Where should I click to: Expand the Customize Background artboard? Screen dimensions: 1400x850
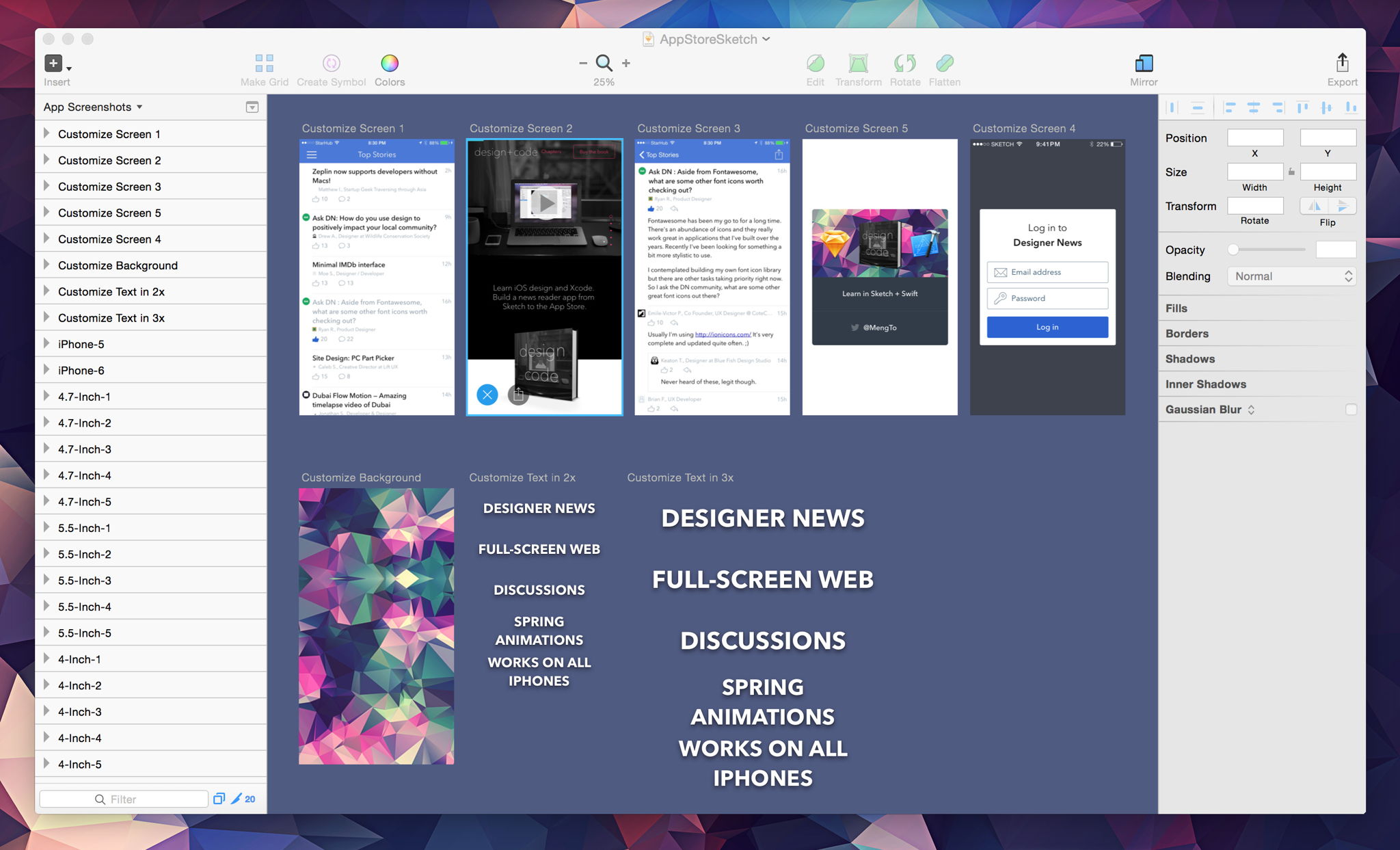coord(46,265)
